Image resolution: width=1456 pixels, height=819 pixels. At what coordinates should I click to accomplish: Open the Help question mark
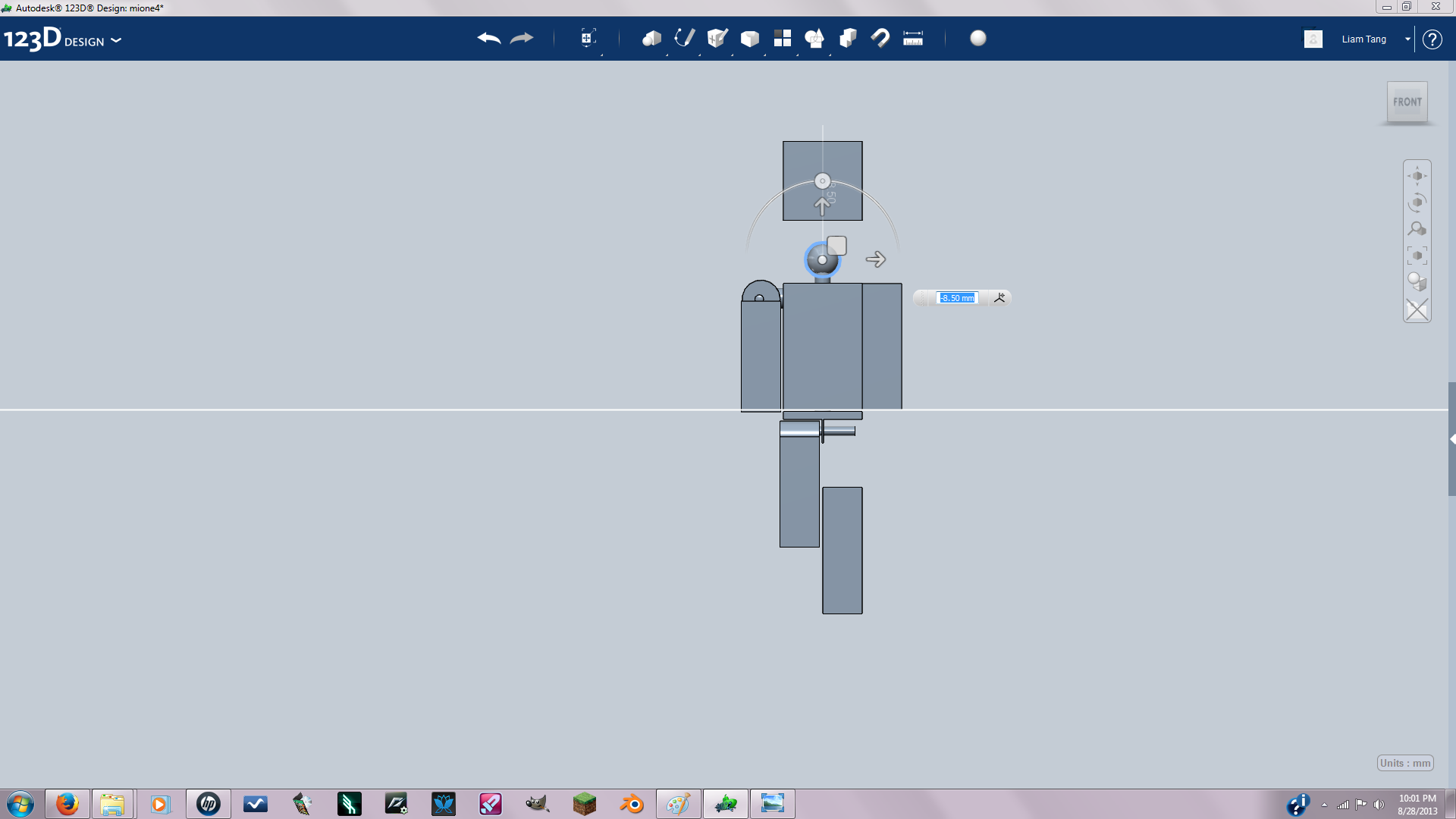click(x=1432, y=39)
